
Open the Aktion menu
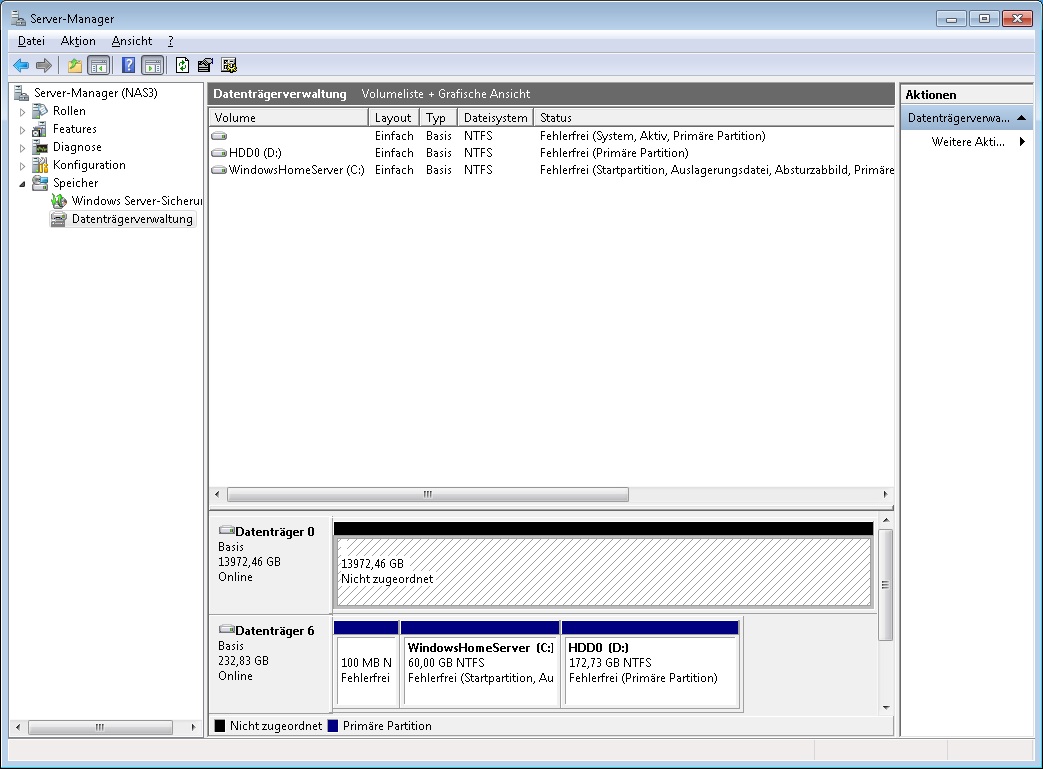(x=78, y=41)
